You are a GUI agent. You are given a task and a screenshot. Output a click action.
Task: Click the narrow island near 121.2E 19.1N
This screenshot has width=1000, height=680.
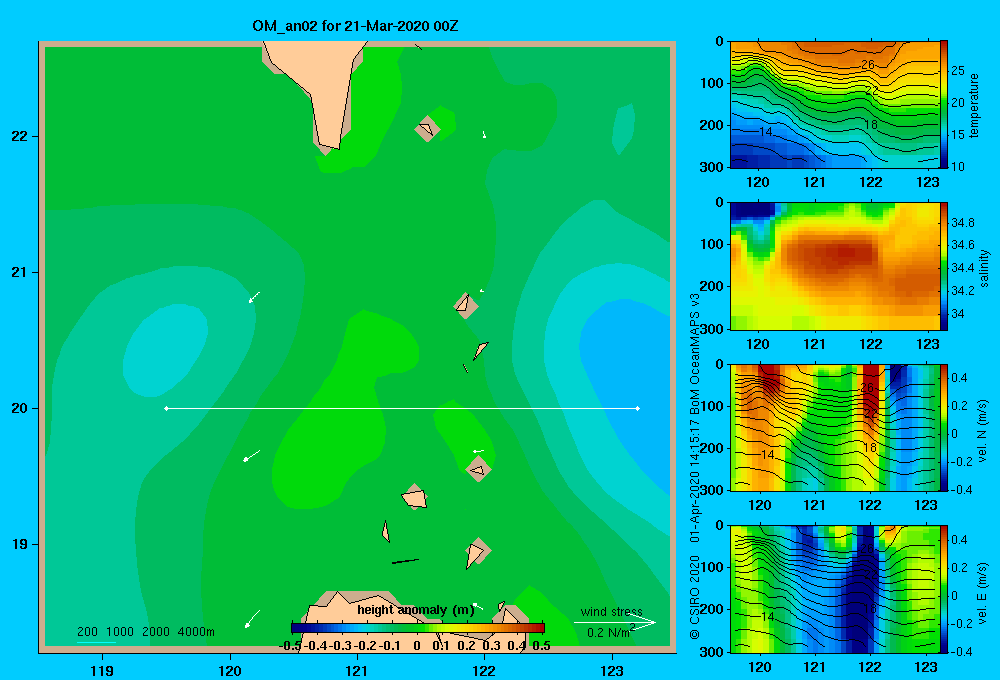point(386,531)
